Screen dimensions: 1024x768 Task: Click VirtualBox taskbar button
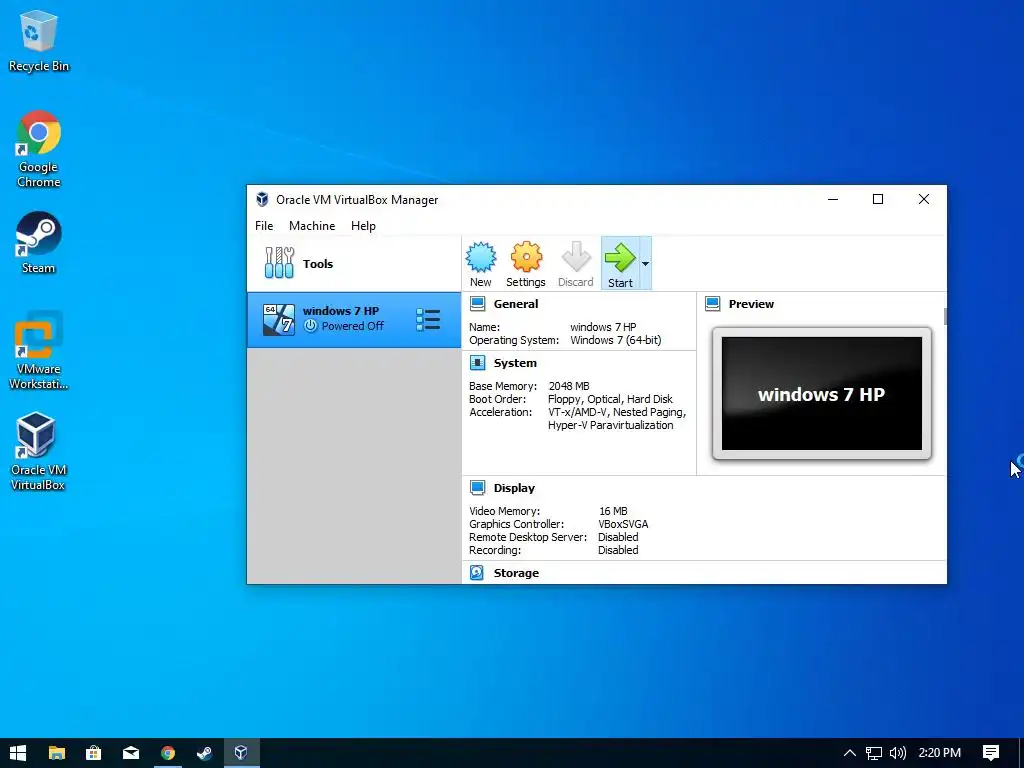pos(242,753)
